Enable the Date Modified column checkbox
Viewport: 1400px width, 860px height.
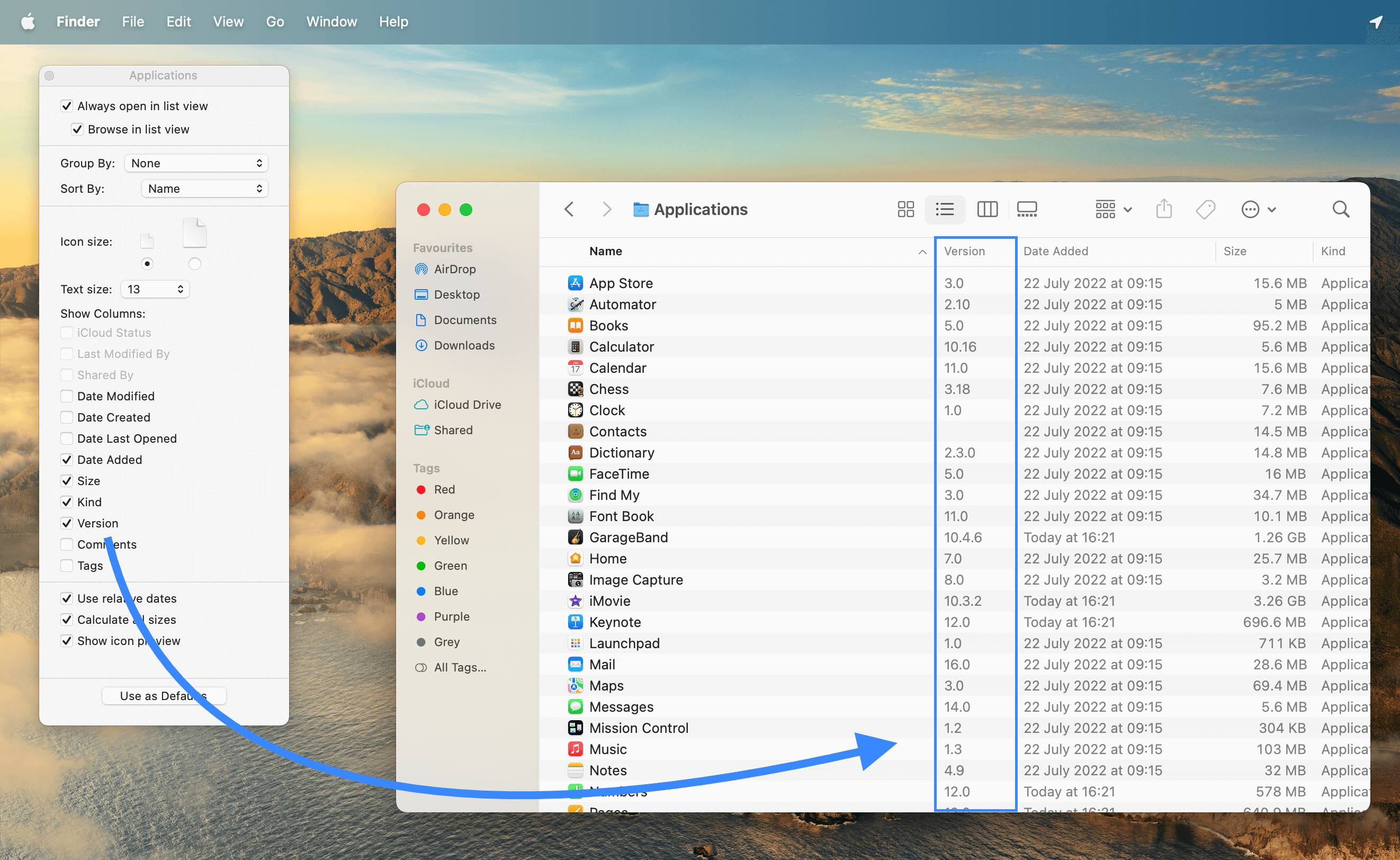[x=67, y=396]
